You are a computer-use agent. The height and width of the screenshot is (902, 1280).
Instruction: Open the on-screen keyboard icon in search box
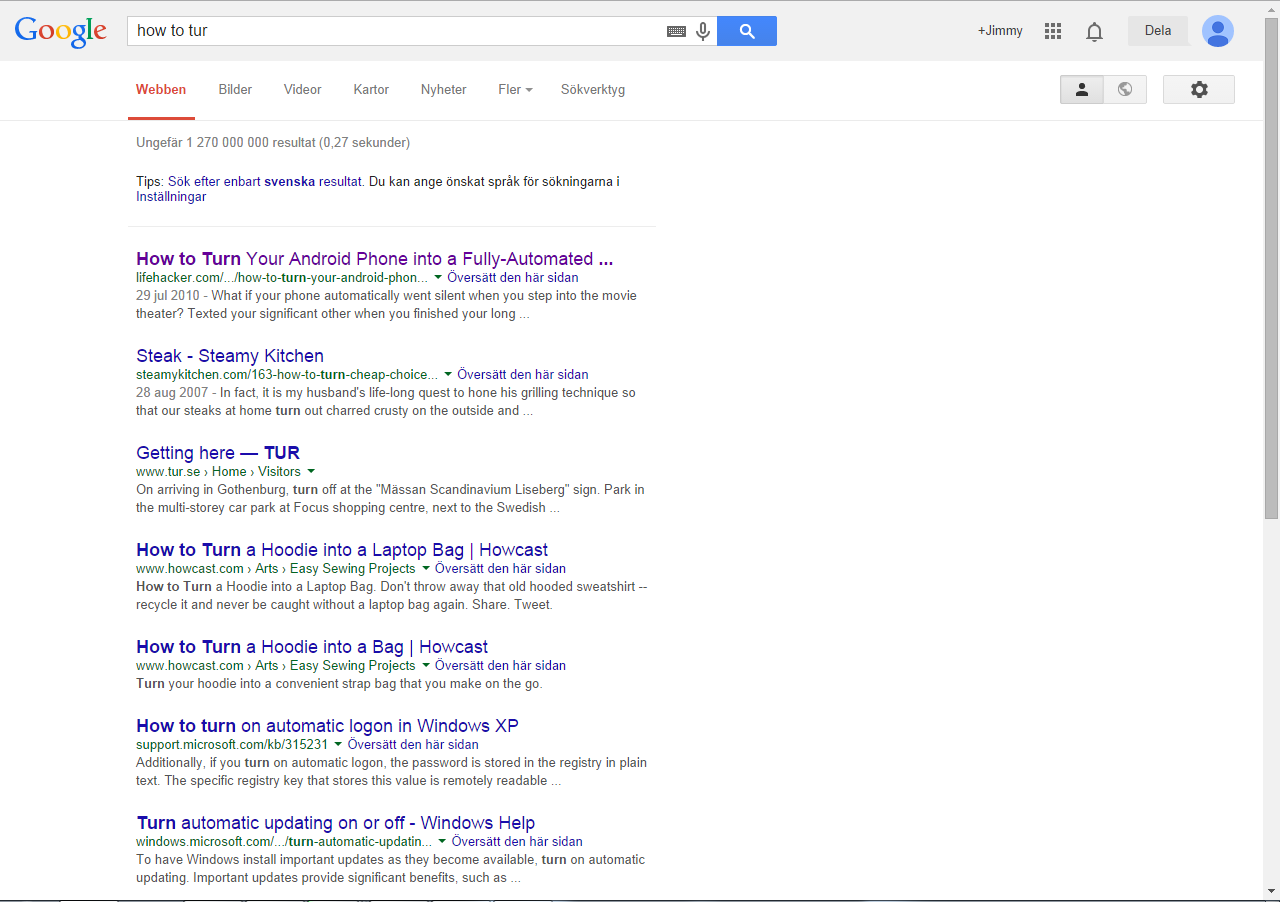(677, 31)
